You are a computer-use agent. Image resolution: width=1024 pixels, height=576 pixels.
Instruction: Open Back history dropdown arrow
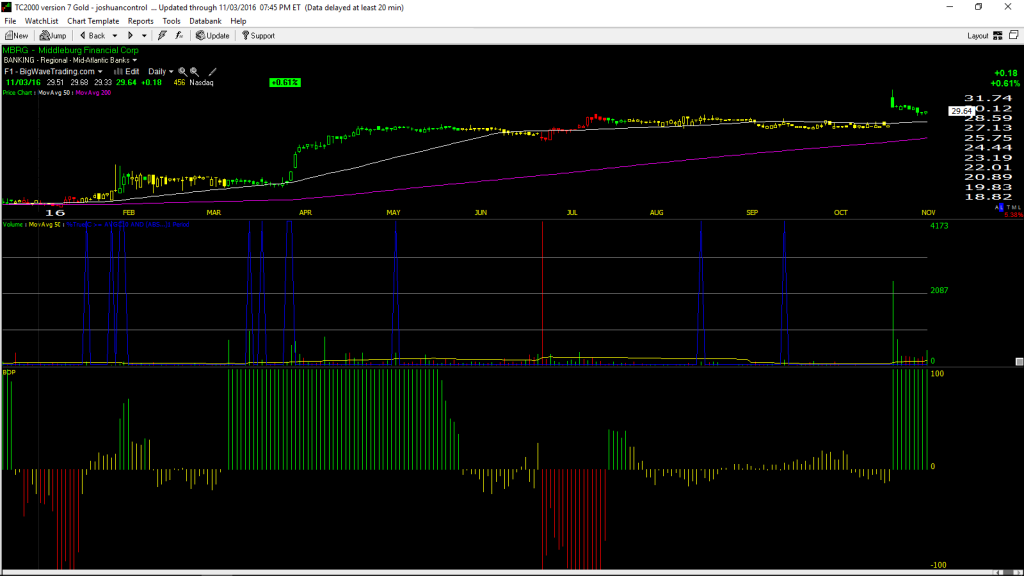coord(115,36)
